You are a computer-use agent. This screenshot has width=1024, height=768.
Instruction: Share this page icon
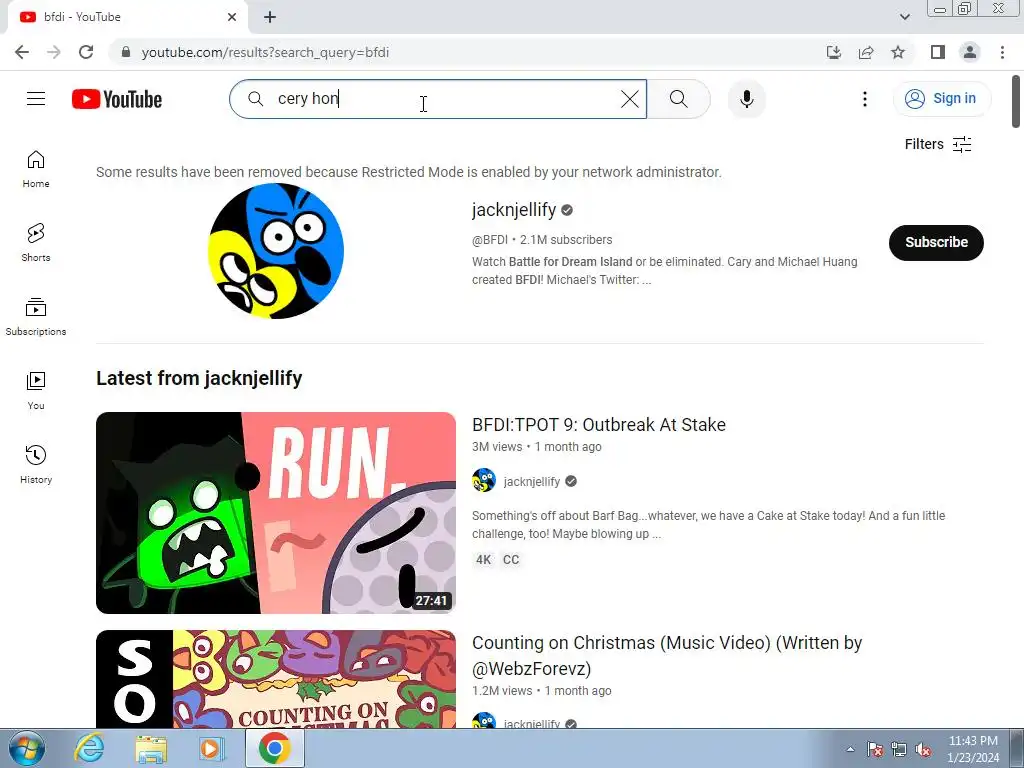tap(866, 52)
